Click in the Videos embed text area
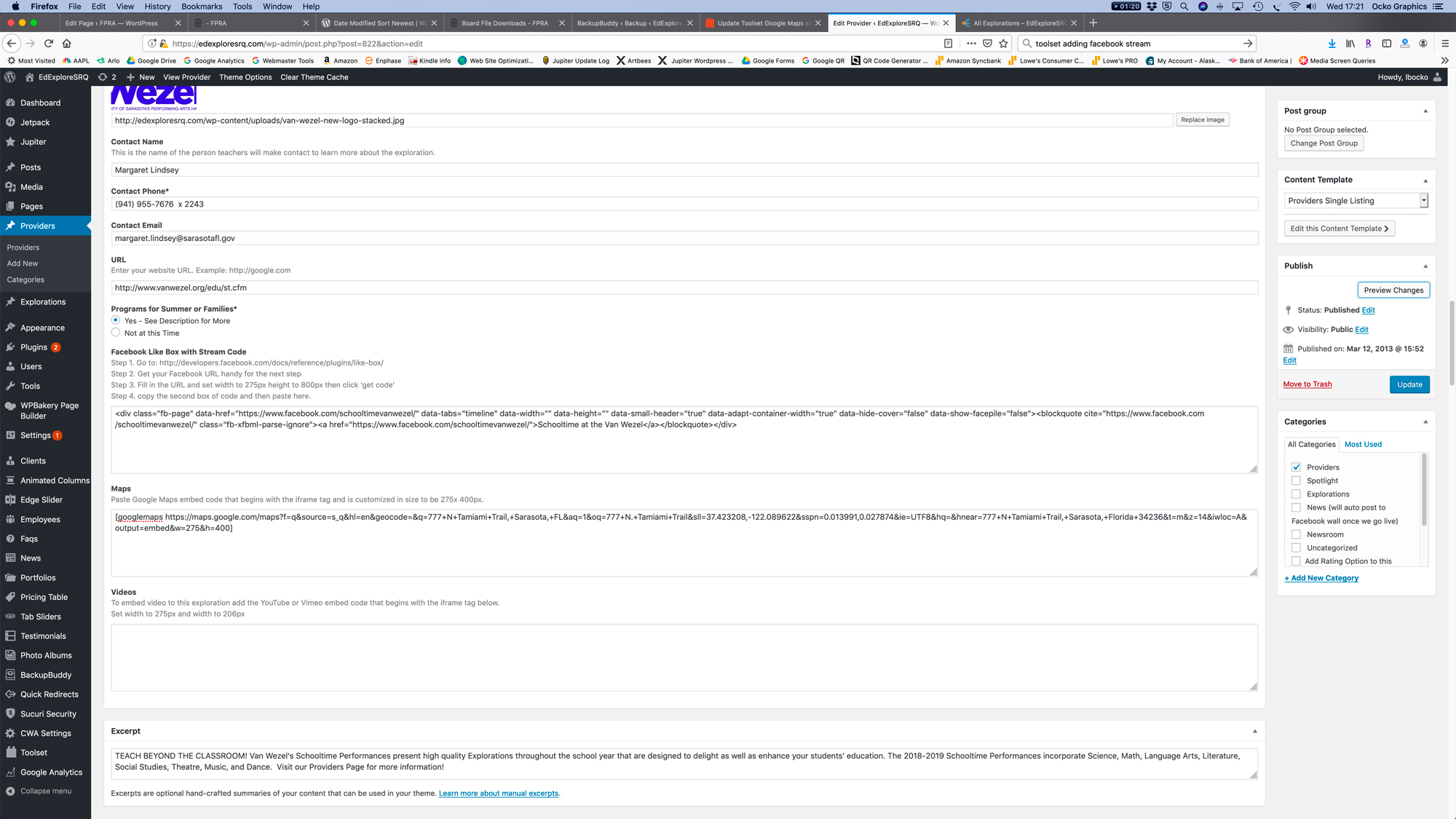 (684, 658)
